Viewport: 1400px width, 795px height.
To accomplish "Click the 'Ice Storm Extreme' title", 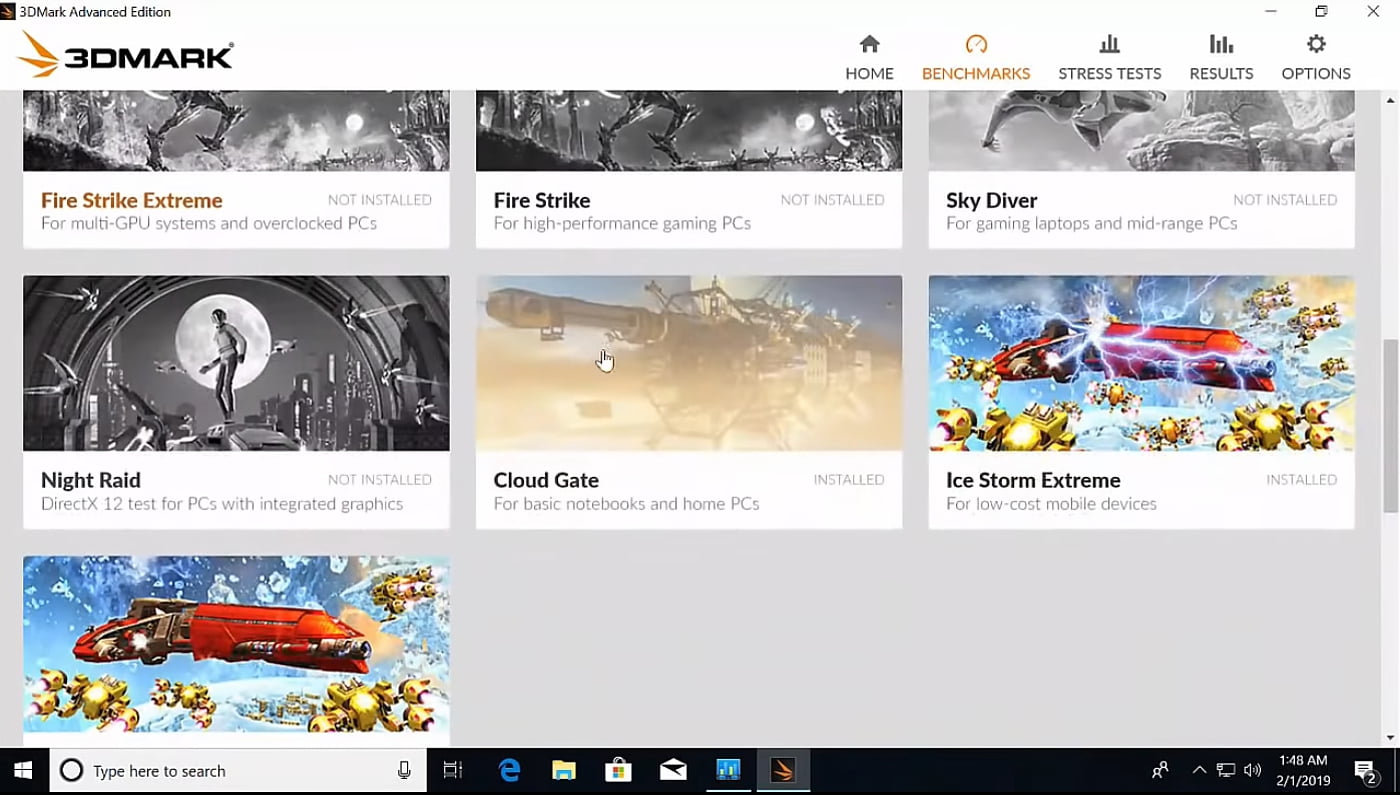I will (1033, 480).
